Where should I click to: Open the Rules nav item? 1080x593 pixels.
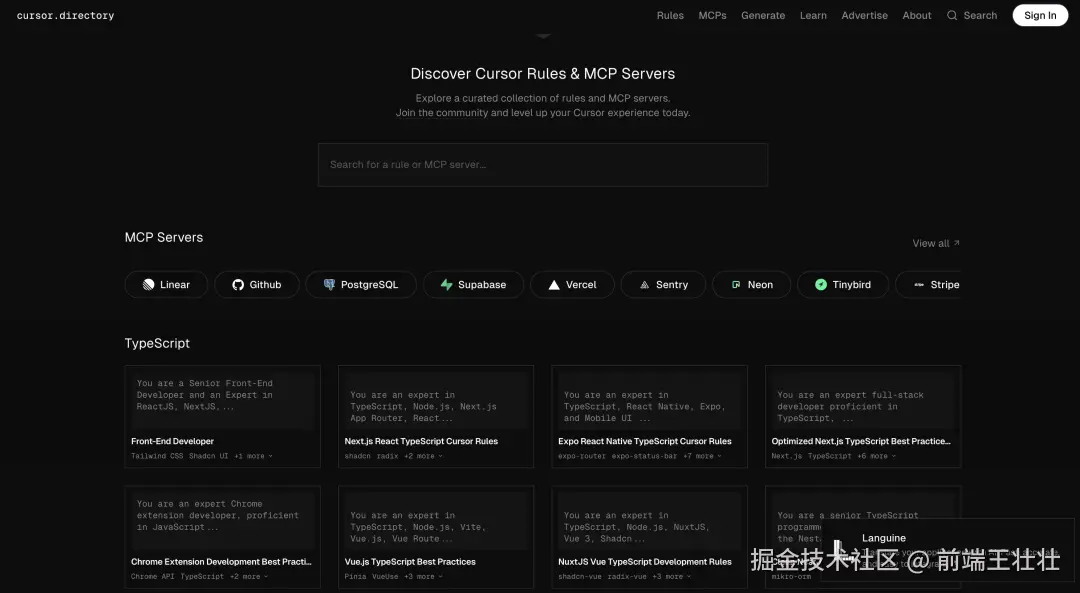(x=670, y=15)
